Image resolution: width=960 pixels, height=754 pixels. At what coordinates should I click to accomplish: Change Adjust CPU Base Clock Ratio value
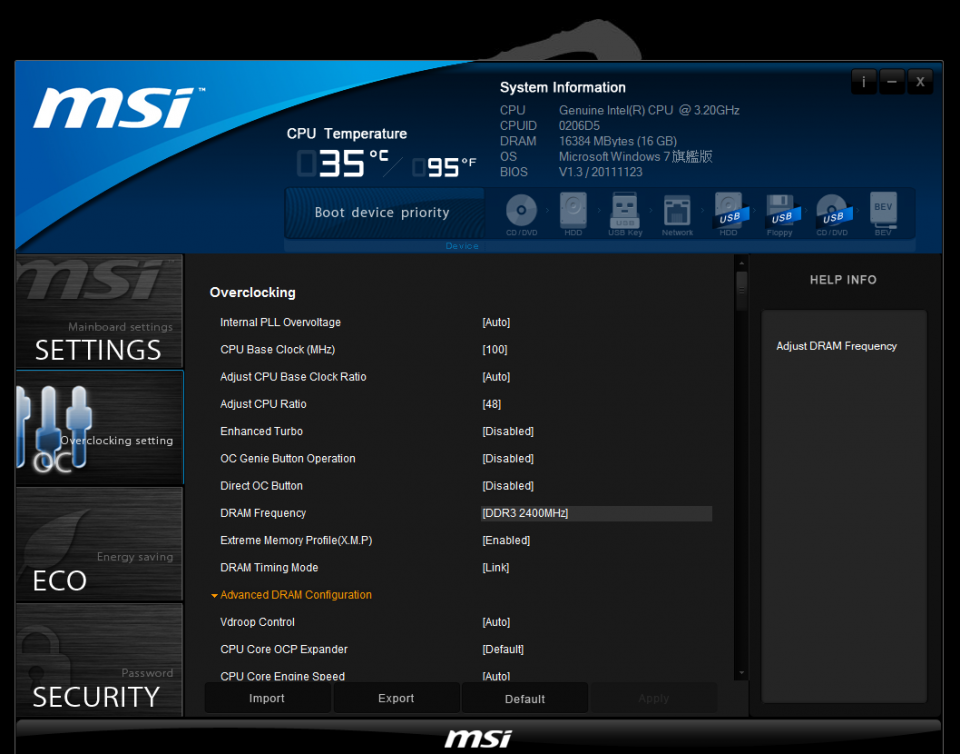[x=496, y=377]
